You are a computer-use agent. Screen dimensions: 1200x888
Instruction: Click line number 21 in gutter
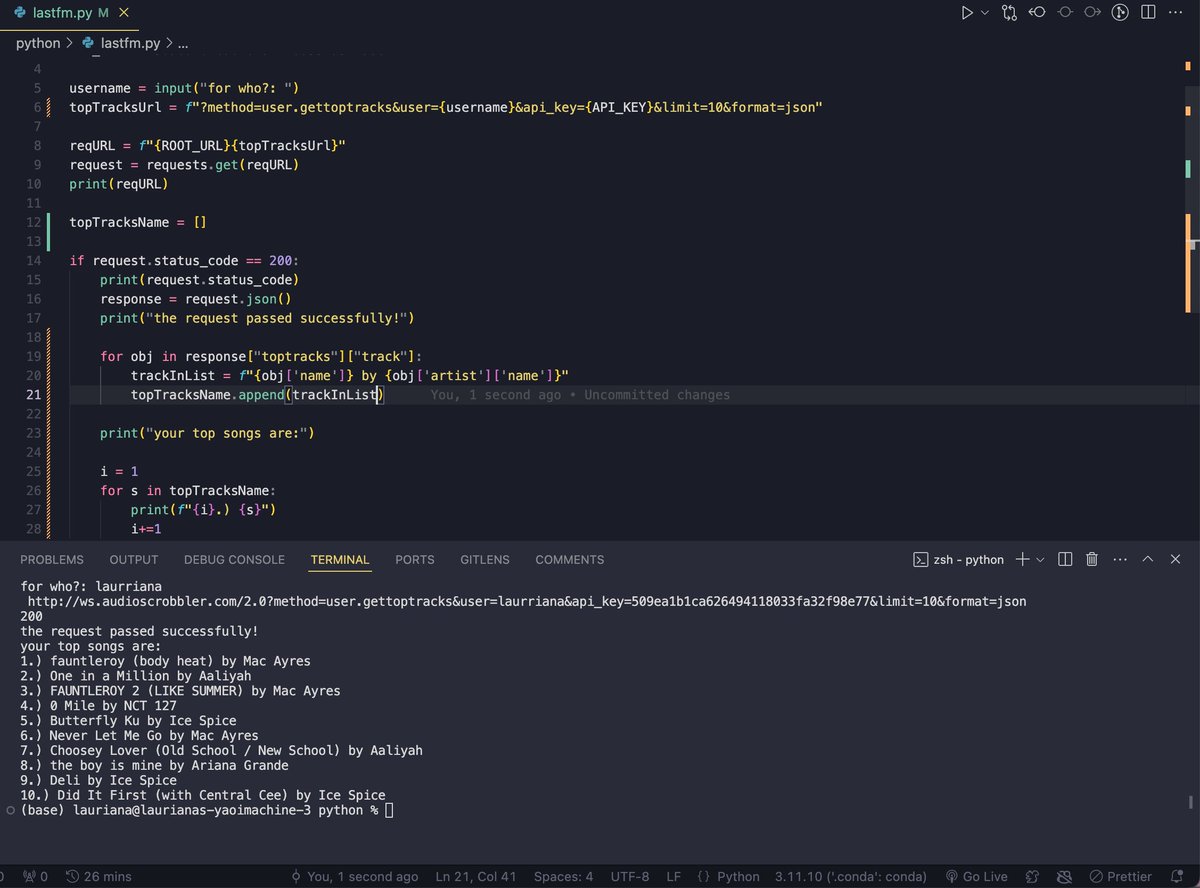coord(33,394)
